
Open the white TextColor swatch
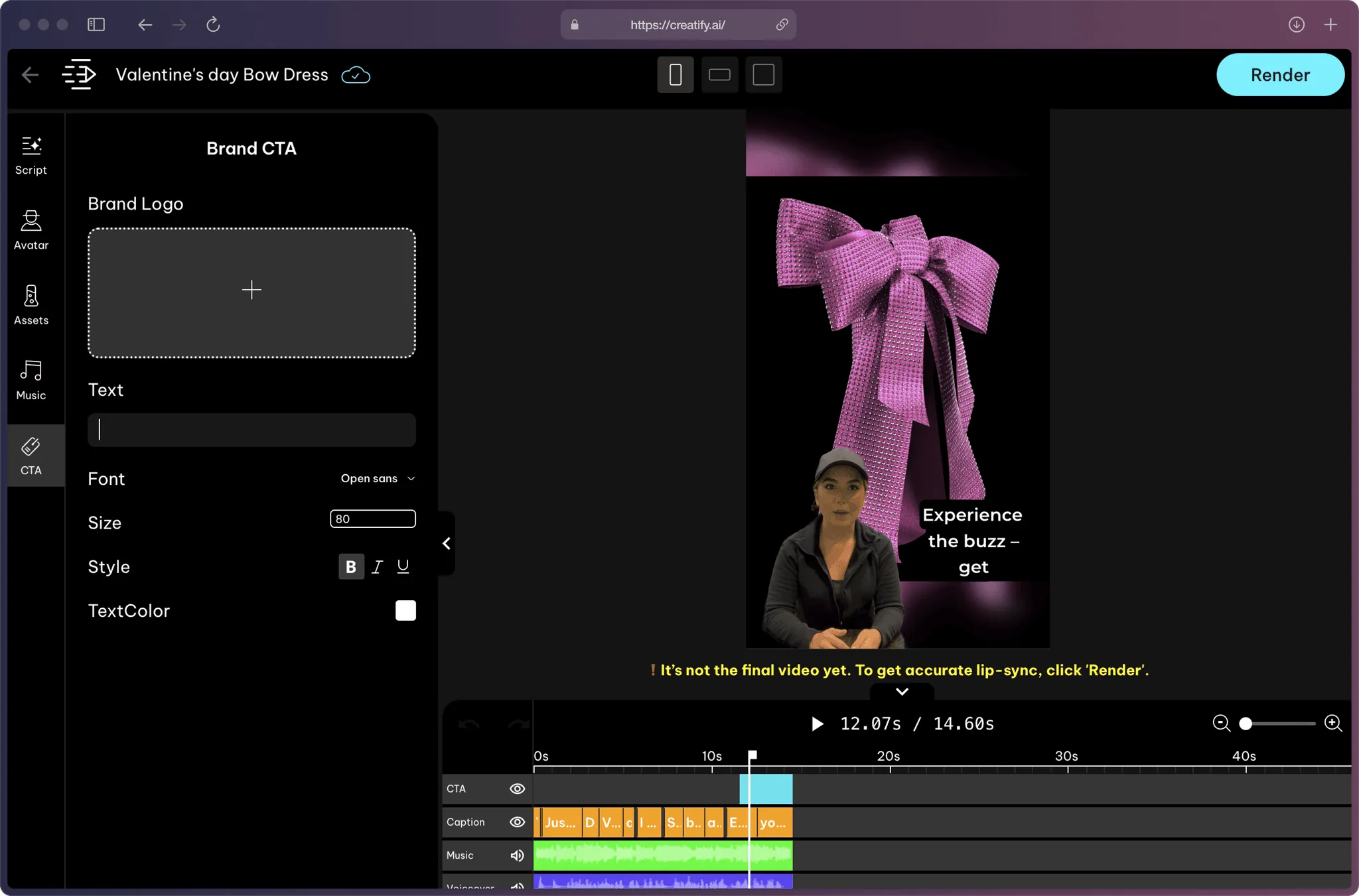click(405, 610)
